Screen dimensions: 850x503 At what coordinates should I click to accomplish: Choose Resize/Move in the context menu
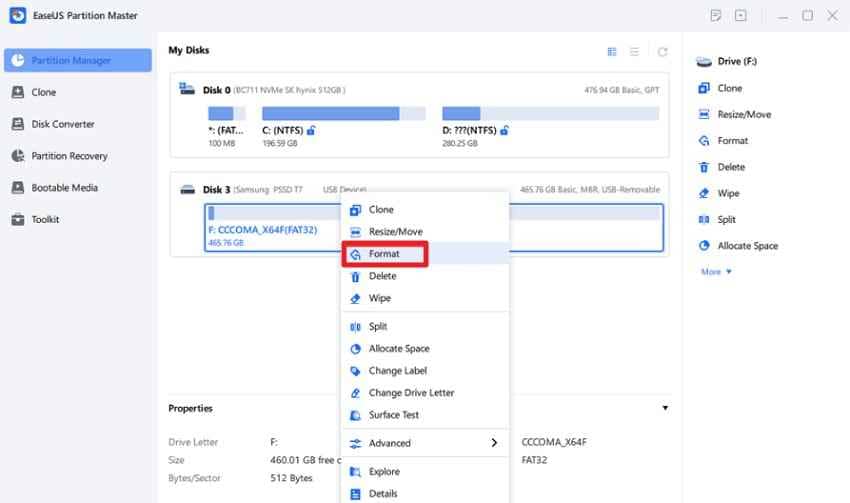pyautogui.click(x=425, y=231)
